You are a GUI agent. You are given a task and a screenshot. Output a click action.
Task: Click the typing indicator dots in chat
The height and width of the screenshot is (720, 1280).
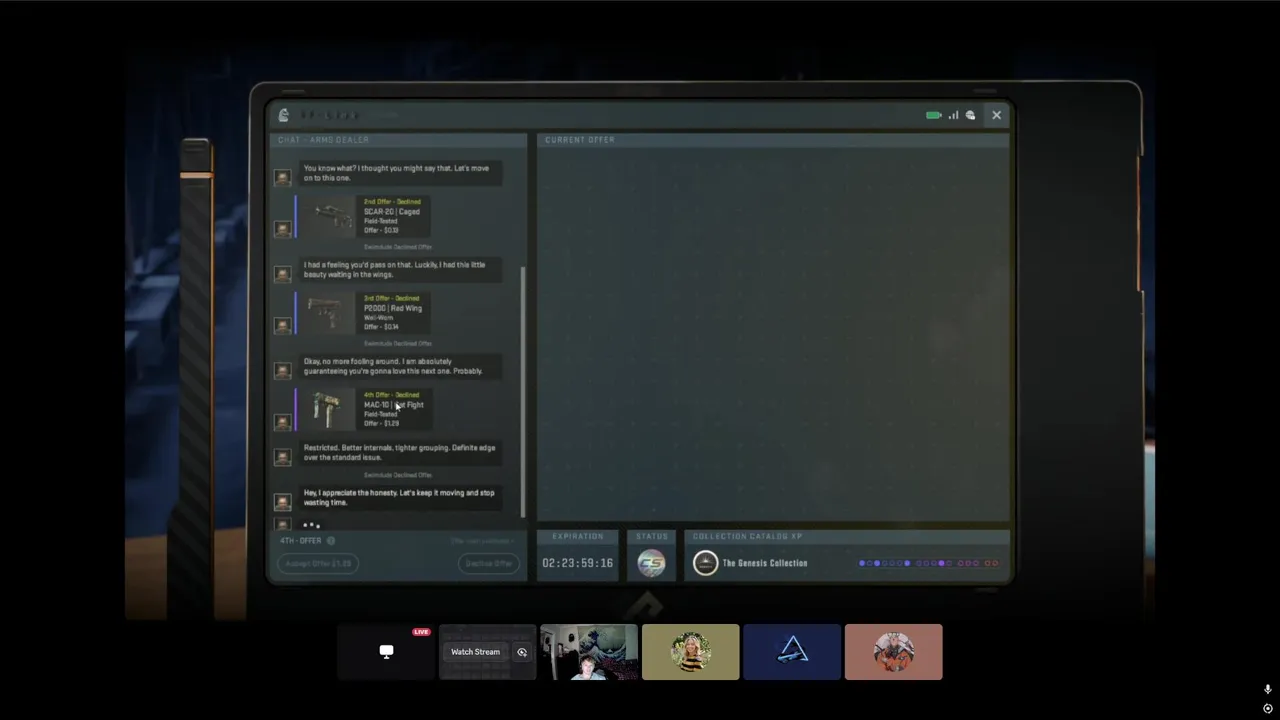[x=311, y=524]
